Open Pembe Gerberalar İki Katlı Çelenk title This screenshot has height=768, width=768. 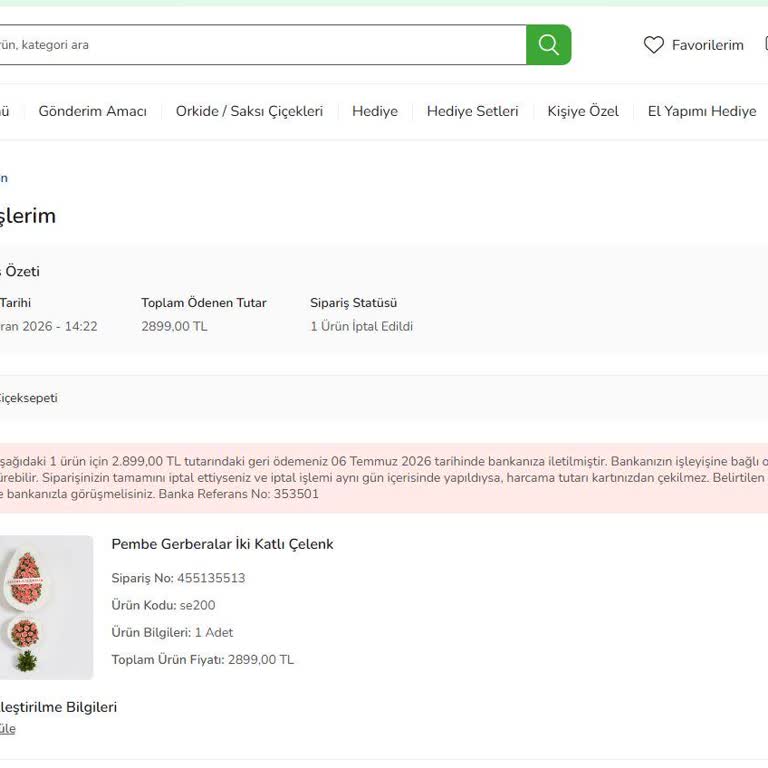tap(222, 544)
